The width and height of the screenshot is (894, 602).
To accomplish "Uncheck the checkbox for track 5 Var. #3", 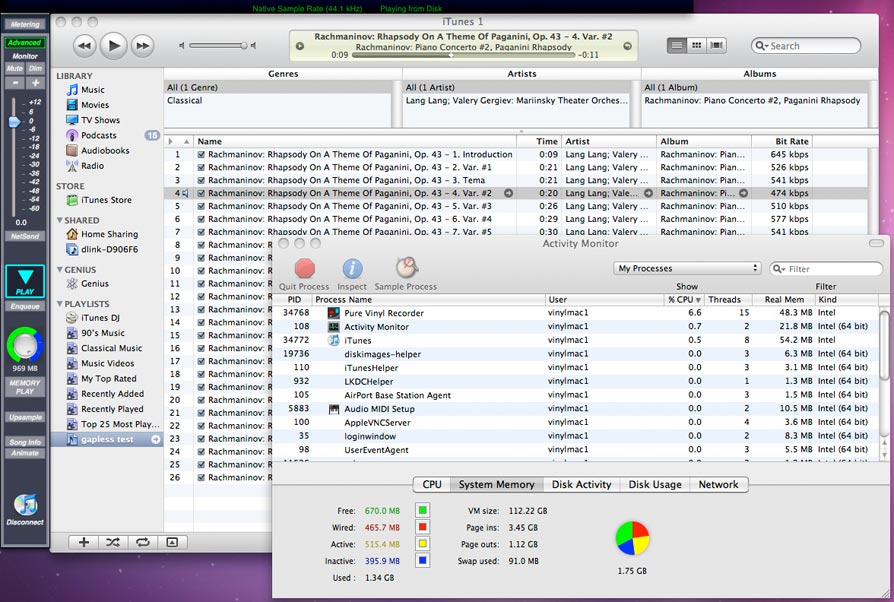I will tap(201, 206).
